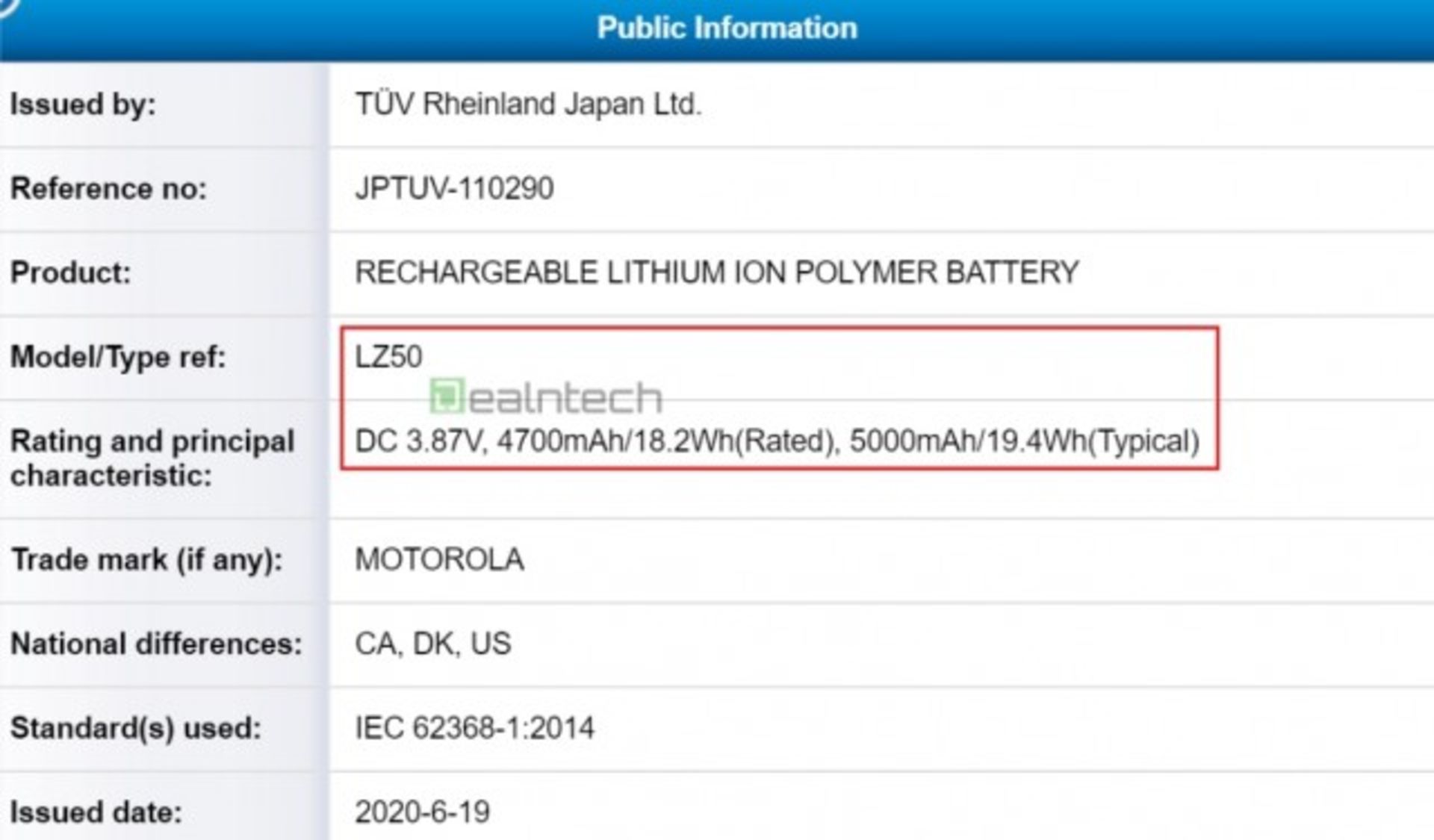Click the DC 3.87V battery rating text
Image resolution: width=1434 pixels, height=840 pixels.
click(x=777, y=441)
